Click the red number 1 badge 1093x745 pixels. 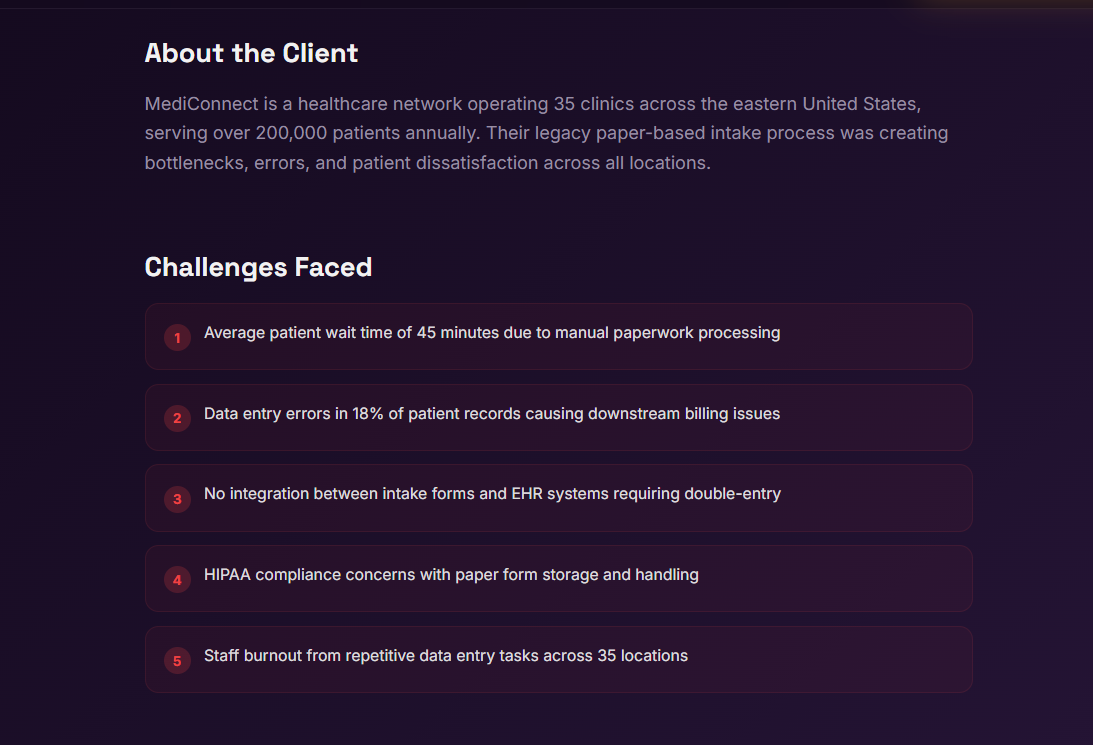(177, 338)
